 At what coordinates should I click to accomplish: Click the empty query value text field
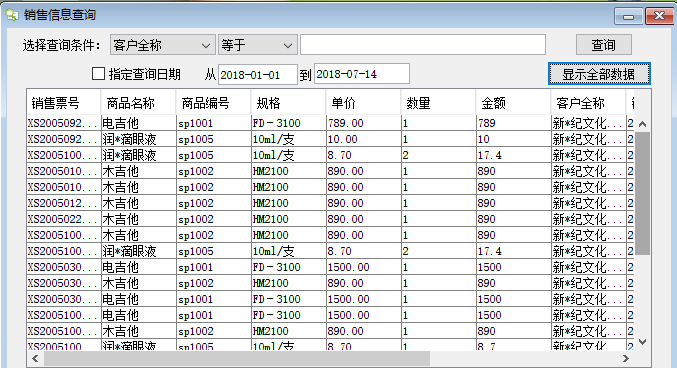[423, 45]
